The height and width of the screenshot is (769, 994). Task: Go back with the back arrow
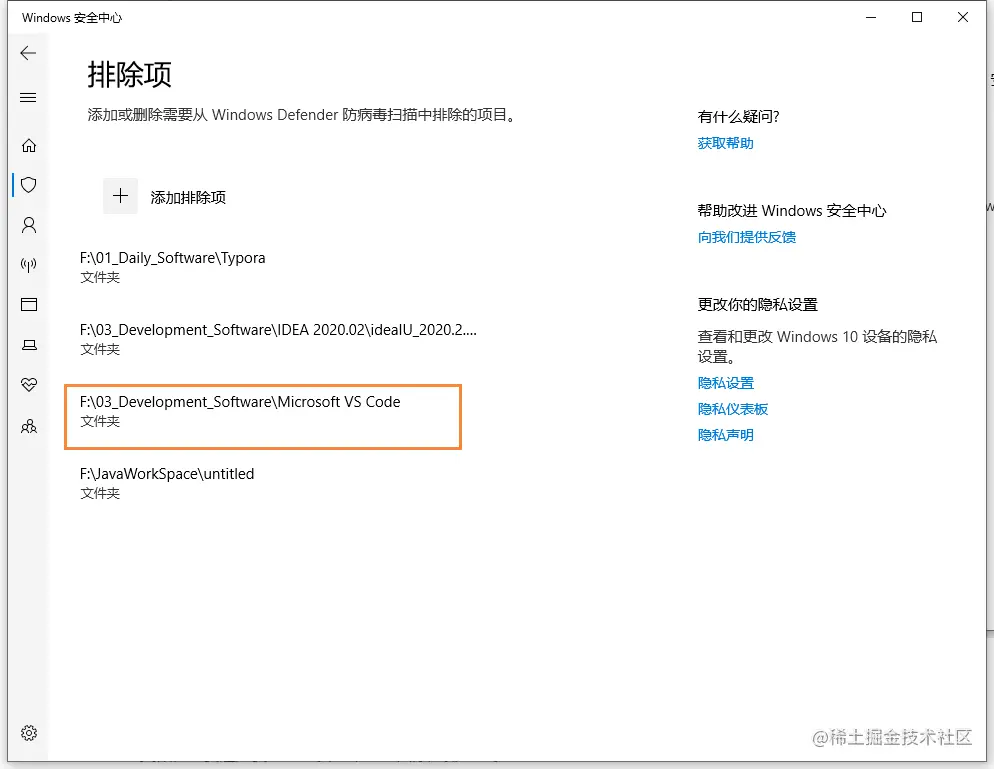28,53
